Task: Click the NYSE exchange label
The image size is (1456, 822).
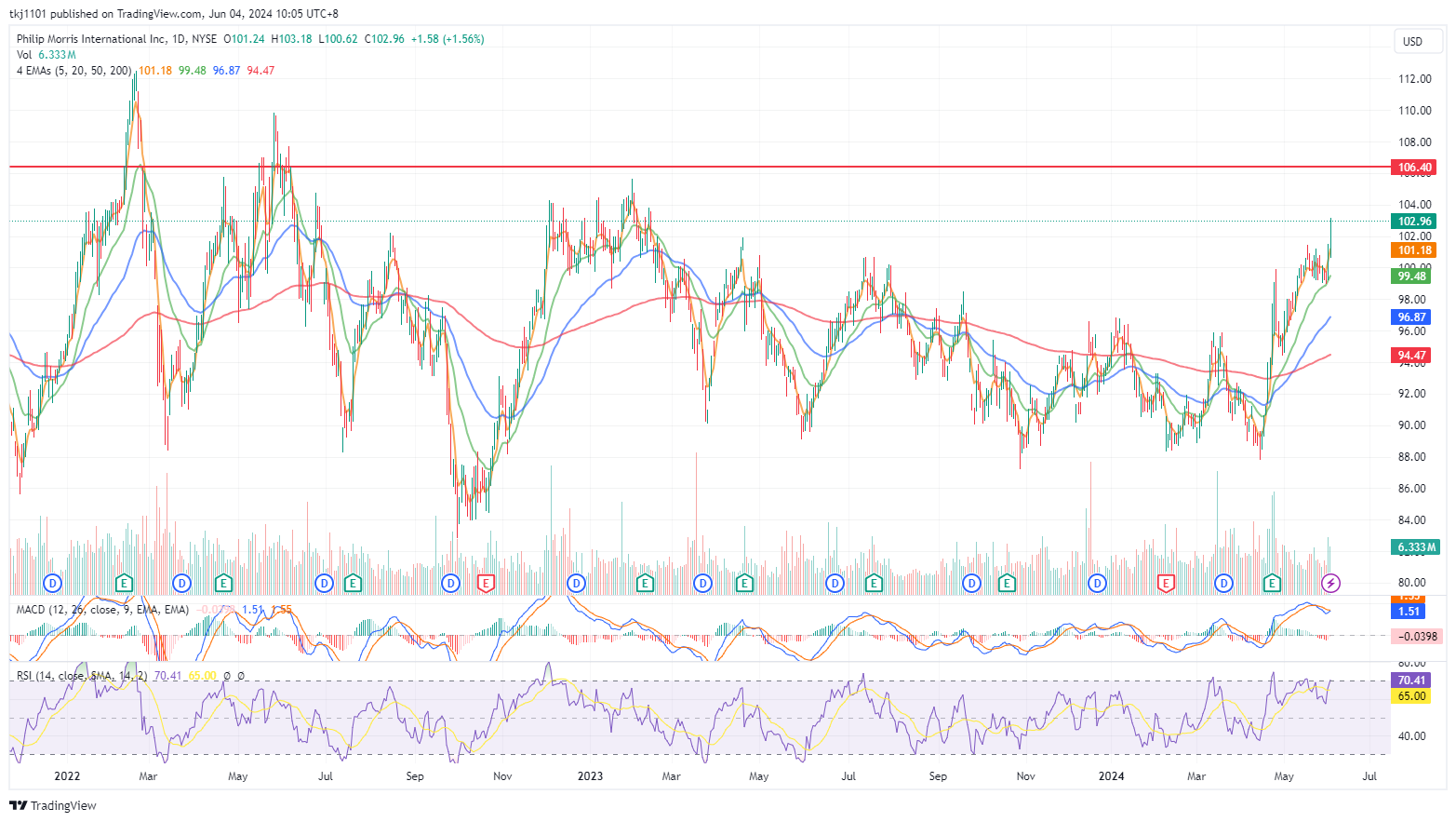Action: click(x=204, y=39)
